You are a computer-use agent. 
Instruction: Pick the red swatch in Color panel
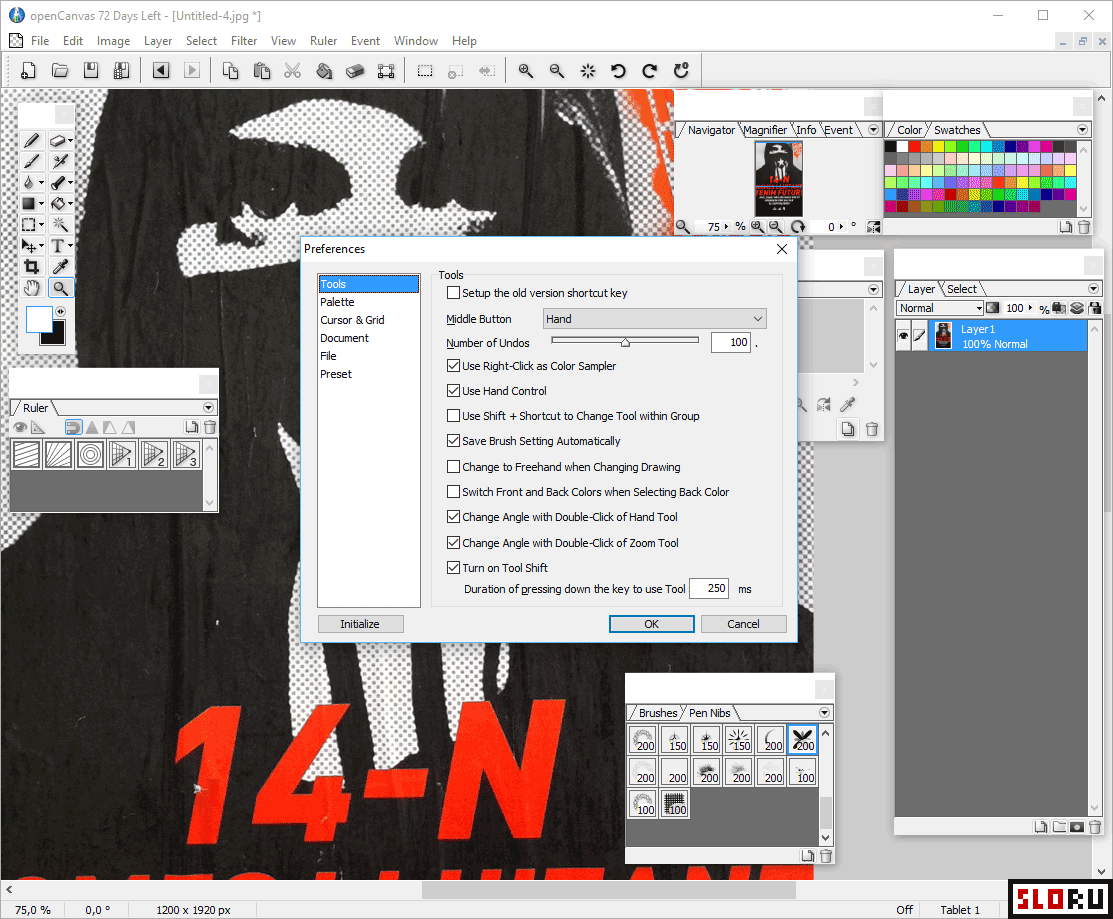[x=914, y=147]
